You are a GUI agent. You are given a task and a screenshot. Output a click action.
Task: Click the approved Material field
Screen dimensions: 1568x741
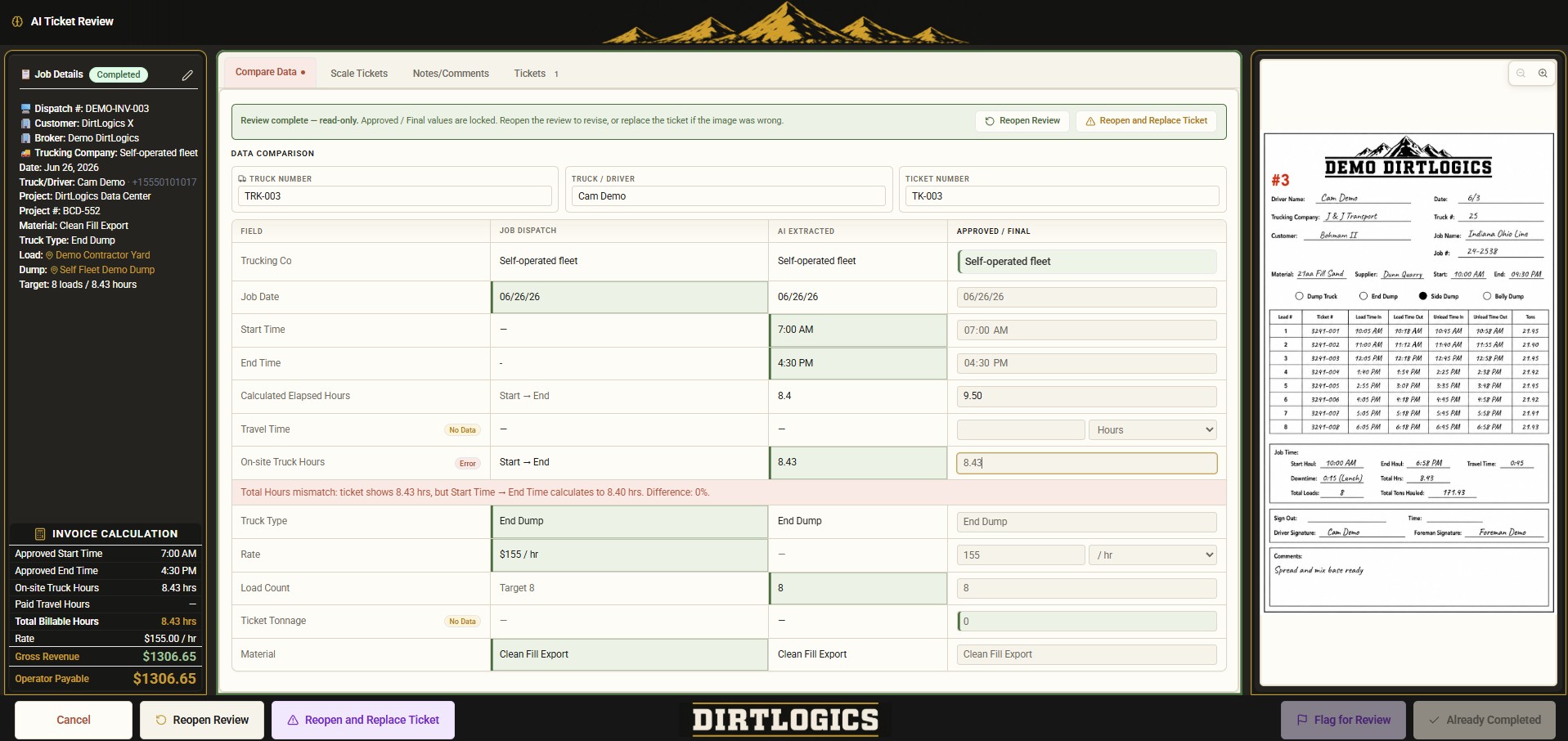(1087, 654)
